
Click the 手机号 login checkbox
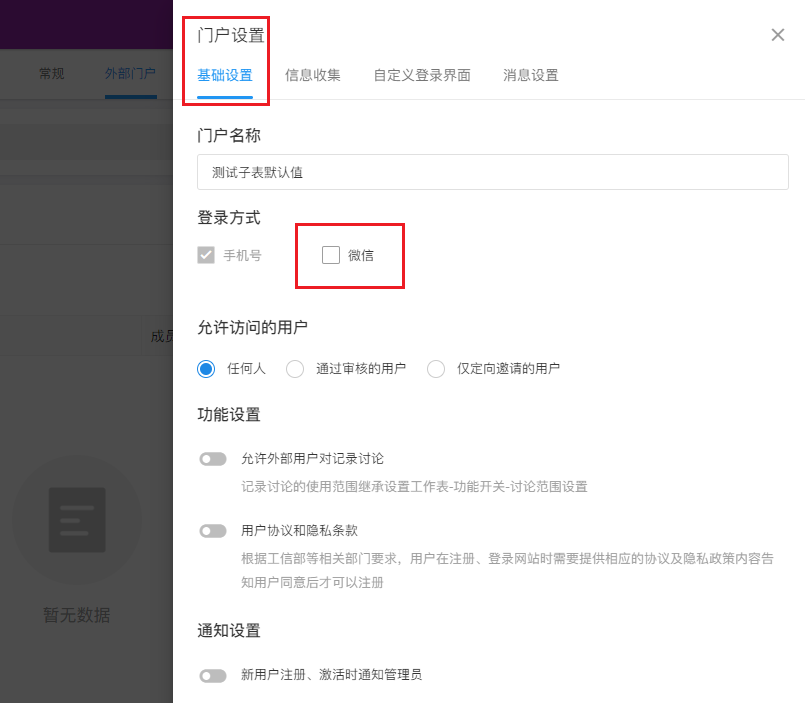click(206, 255)
